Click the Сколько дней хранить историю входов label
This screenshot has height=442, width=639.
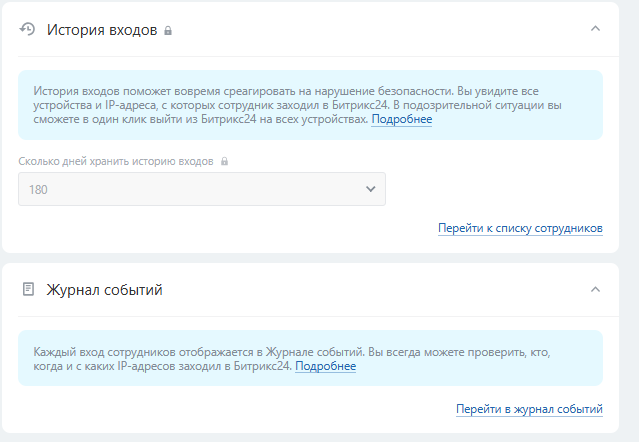pos(116,161)
